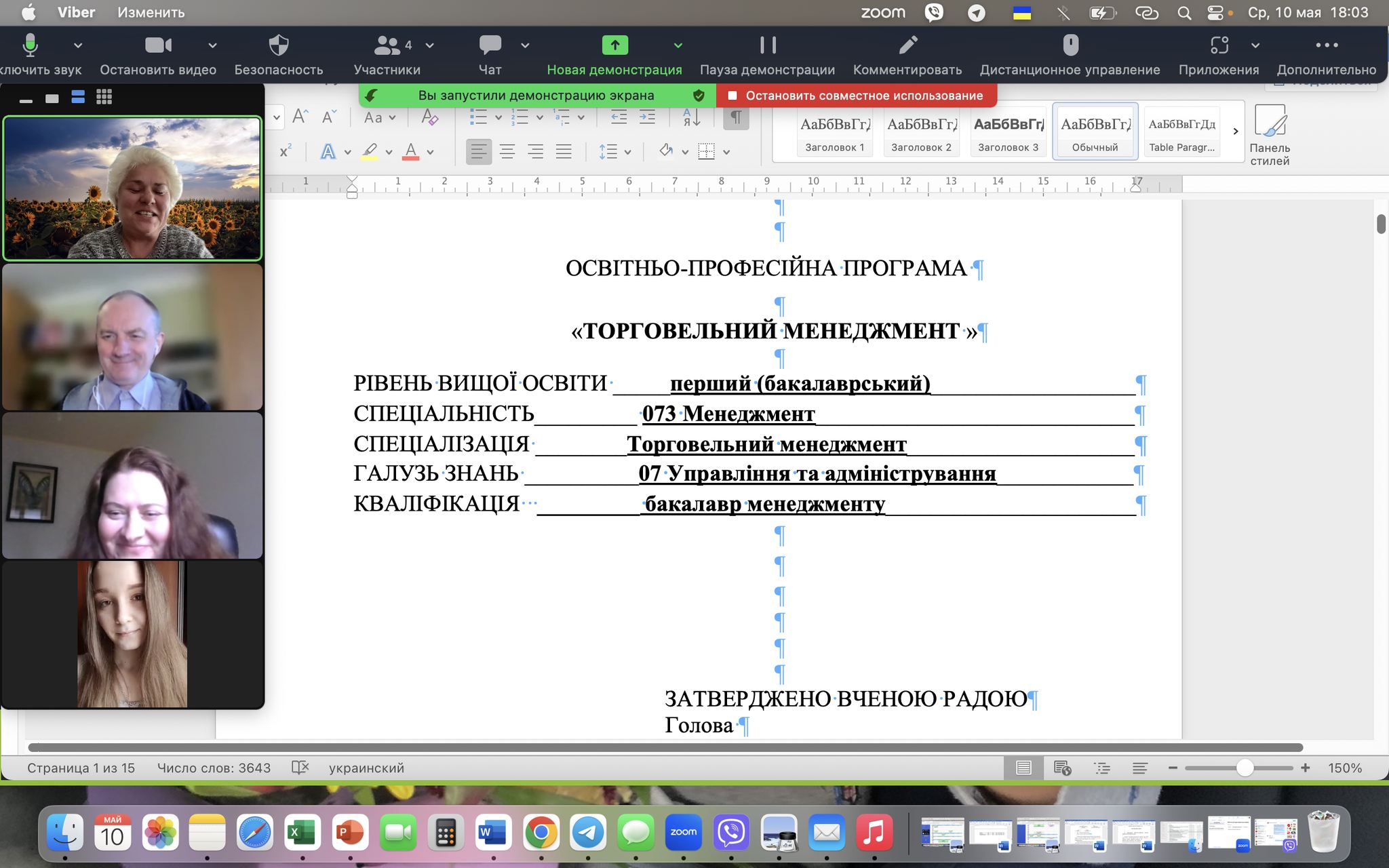Increase font size in Word
The height and width of the screenshot is (868, 1389).
(x=300, y=117)
